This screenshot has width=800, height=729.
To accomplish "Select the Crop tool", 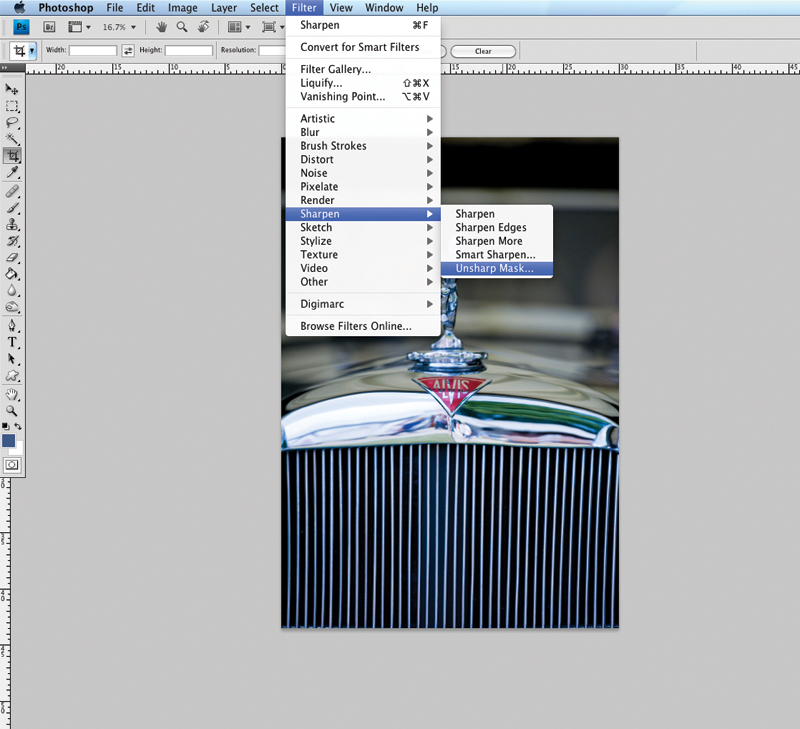I will 13,157.
